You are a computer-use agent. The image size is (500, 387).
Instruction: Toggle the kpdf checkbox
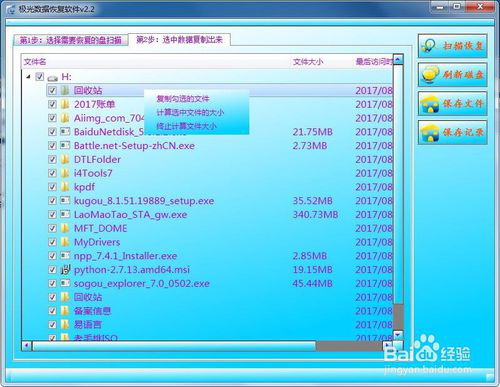point(52,187)
